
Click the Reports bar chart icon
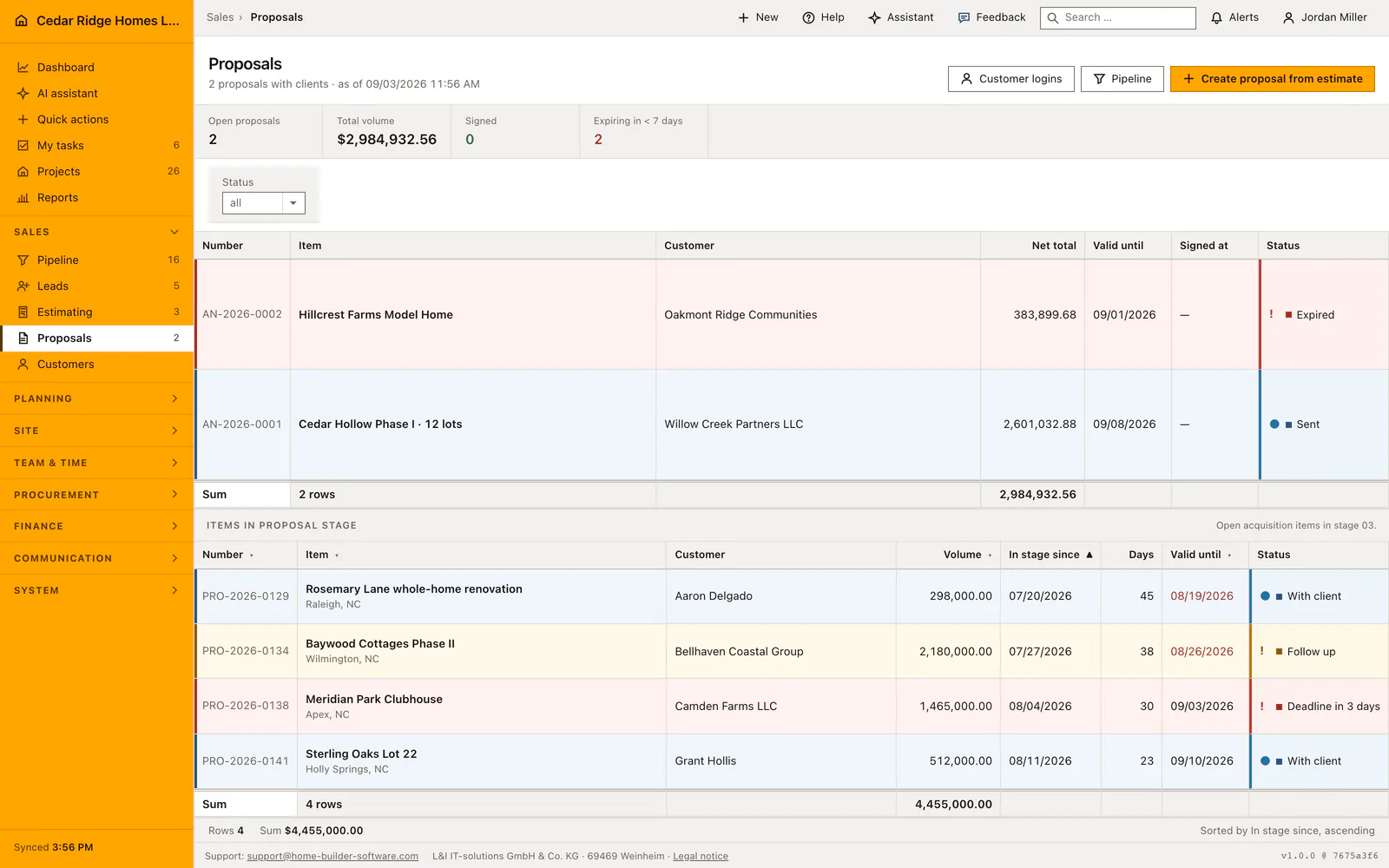[x=23, y=198]
